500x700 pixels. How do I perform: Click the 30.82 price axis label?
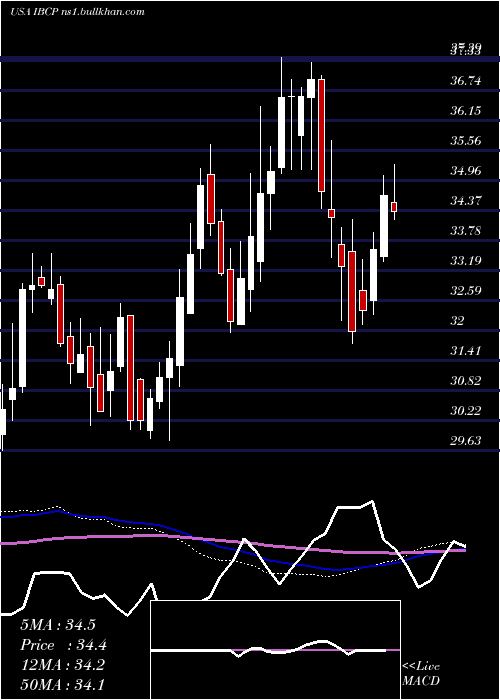[x=466, y=380]
